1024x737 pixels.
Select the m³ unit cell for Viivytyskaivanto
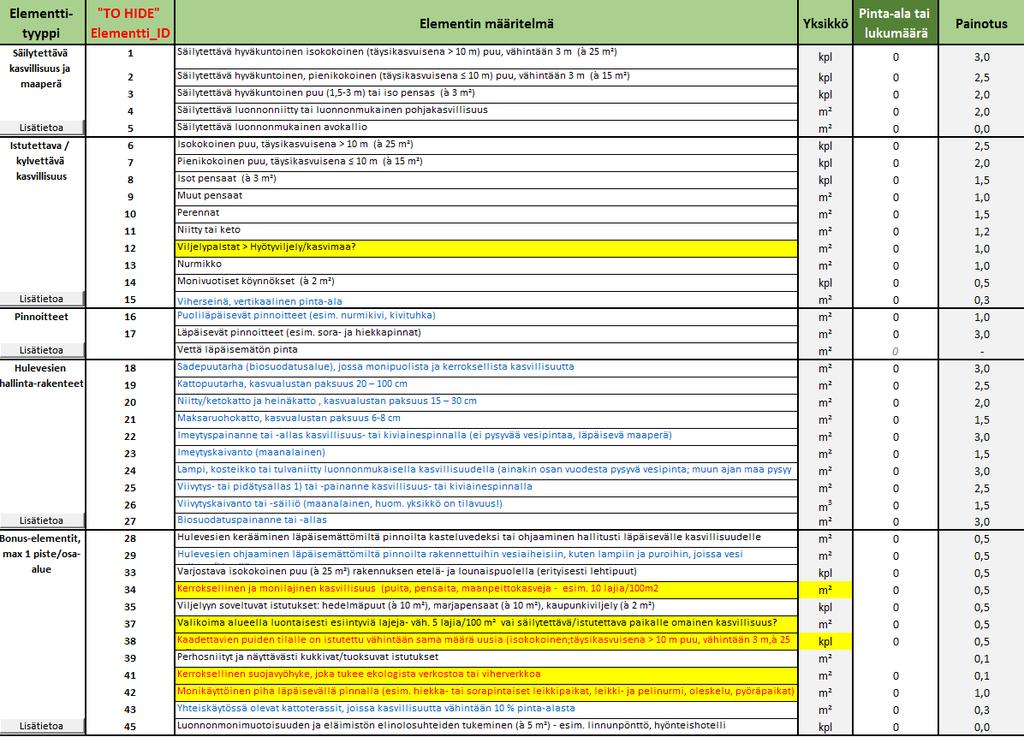825,505
